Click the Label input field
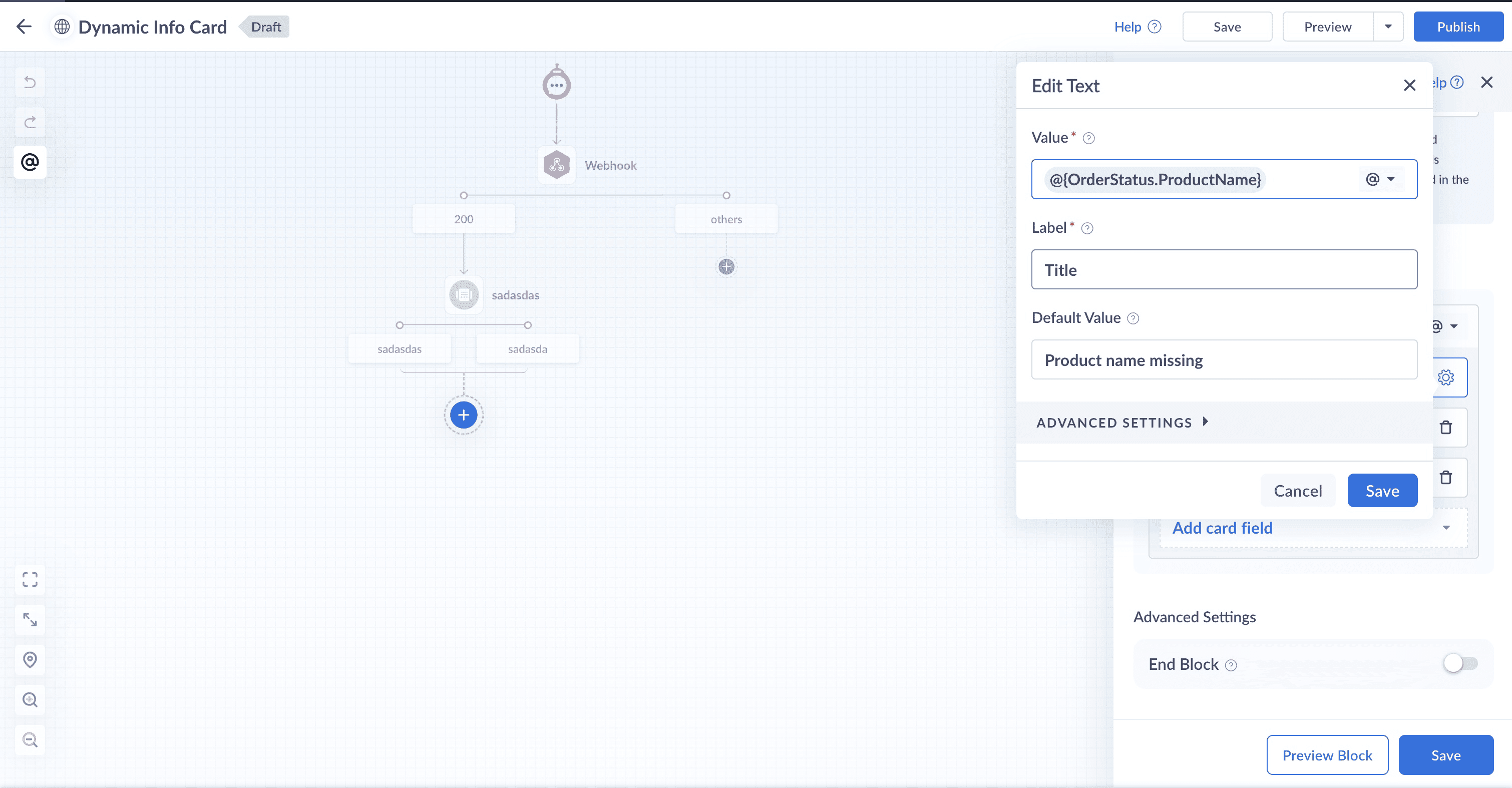The height and width of the screenshot is (788, 1512). (1224, 270)
